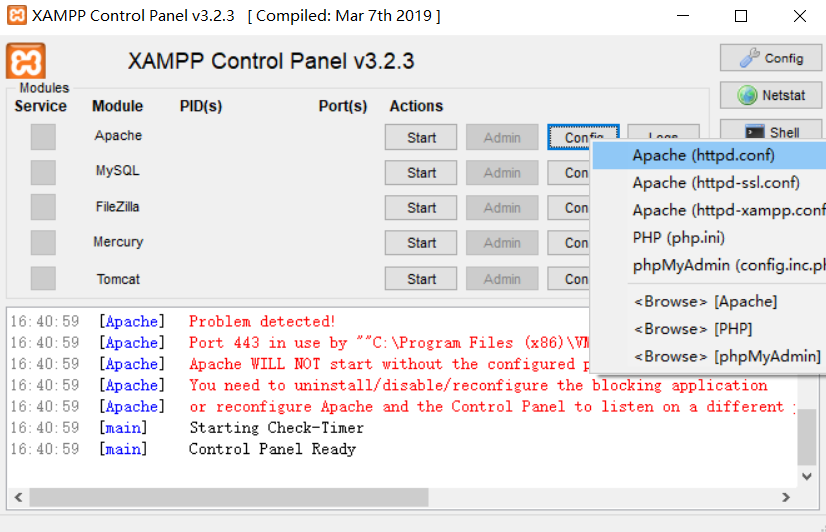The height and width of the screenshot is (532, 826).
Task: Open phpMyAdmin (config.inc.php) menu entry
Action: (x=709, y=265)
